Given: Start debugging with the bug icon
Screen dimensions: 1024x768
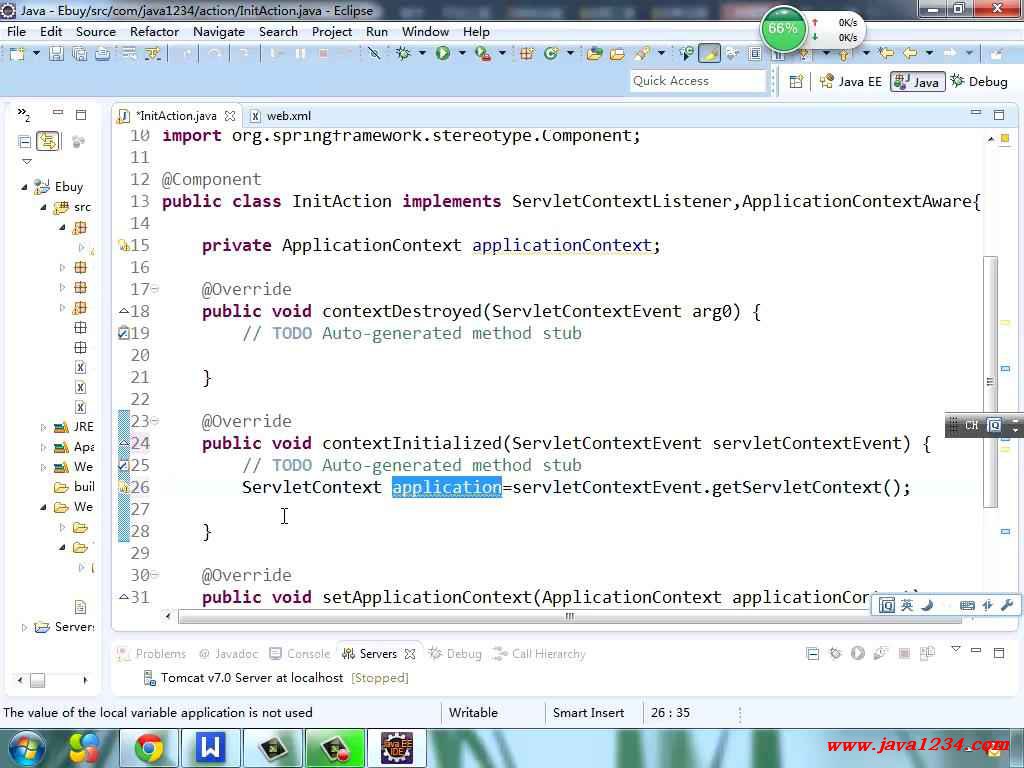Looking at the screenshot, I should [x=403, y=54].
